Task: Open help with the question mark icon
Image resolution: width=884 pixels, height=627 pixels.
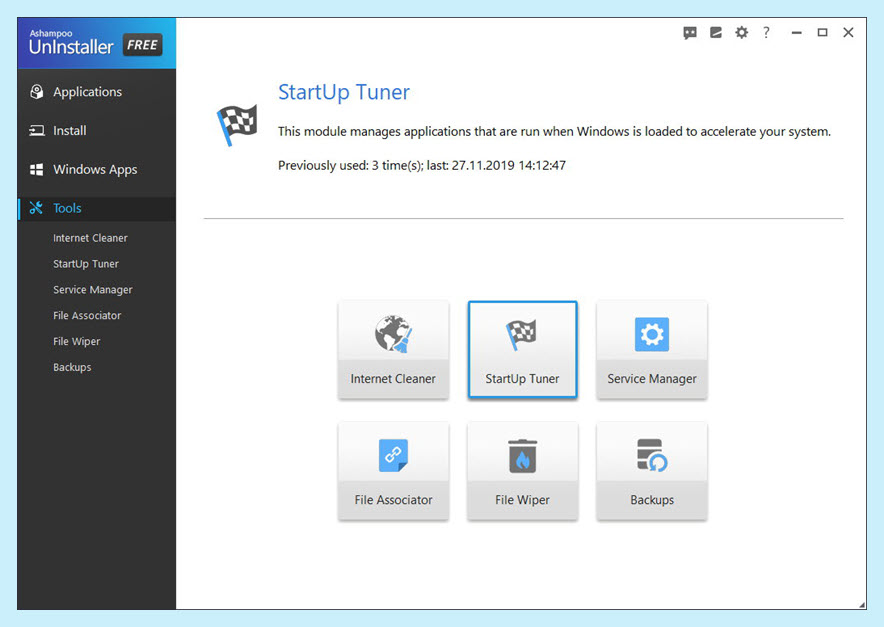Action: coord(766,33)
